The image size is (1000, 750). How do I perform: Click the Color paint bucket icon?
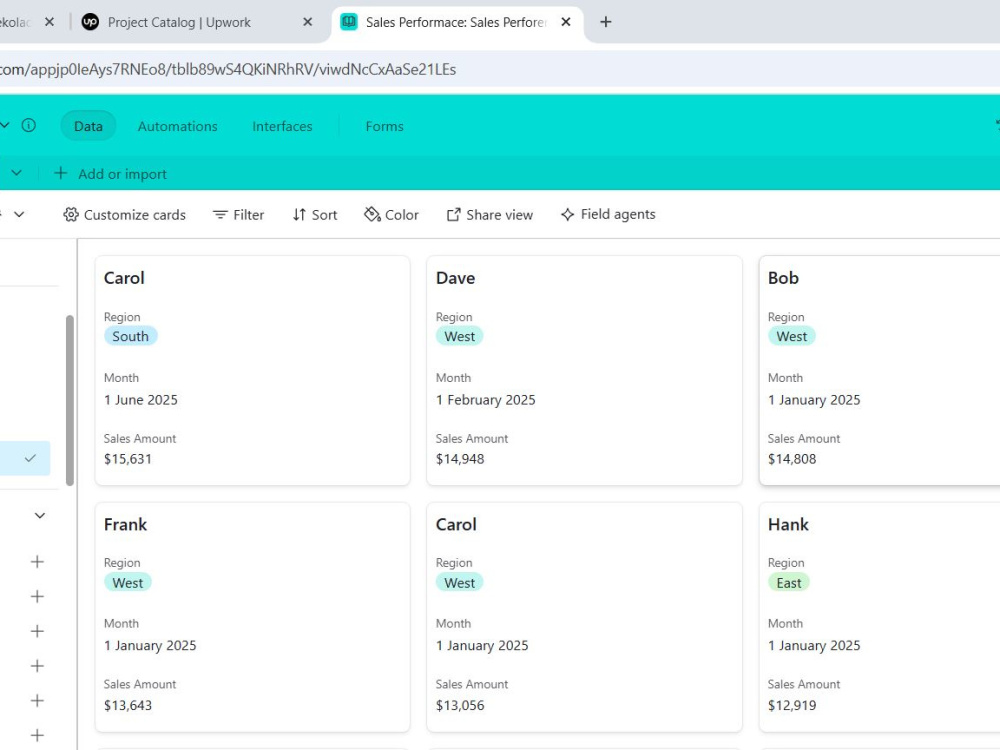tap(372, 214)
